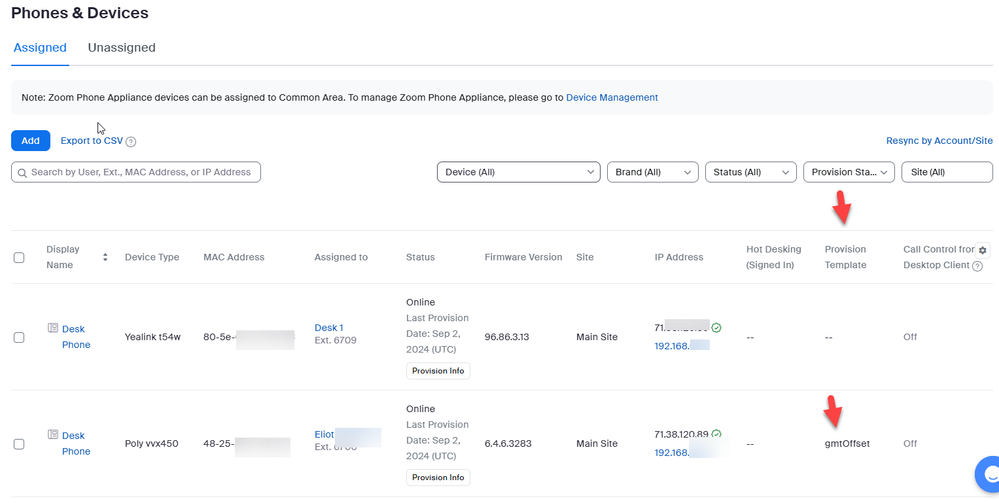999x503 pixels.
Task: Click the Export to CSV help icon
Action: (131, 142)
